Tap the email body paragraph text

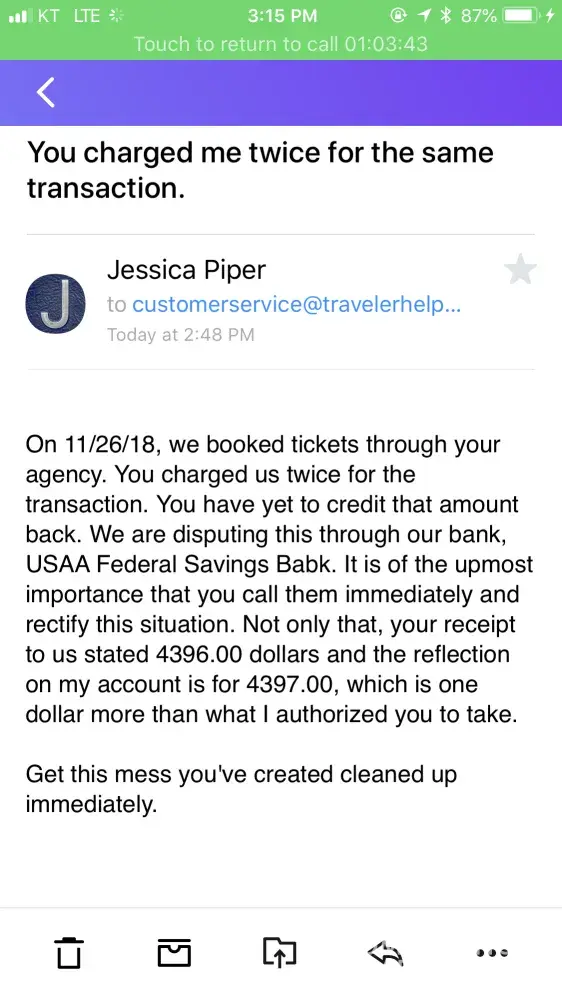point(280,580)
